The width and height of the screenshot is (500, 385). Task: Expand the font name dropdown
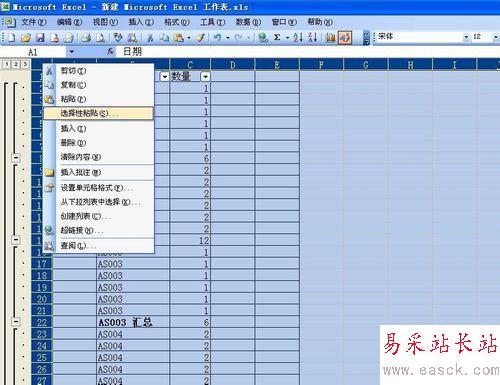466,37
